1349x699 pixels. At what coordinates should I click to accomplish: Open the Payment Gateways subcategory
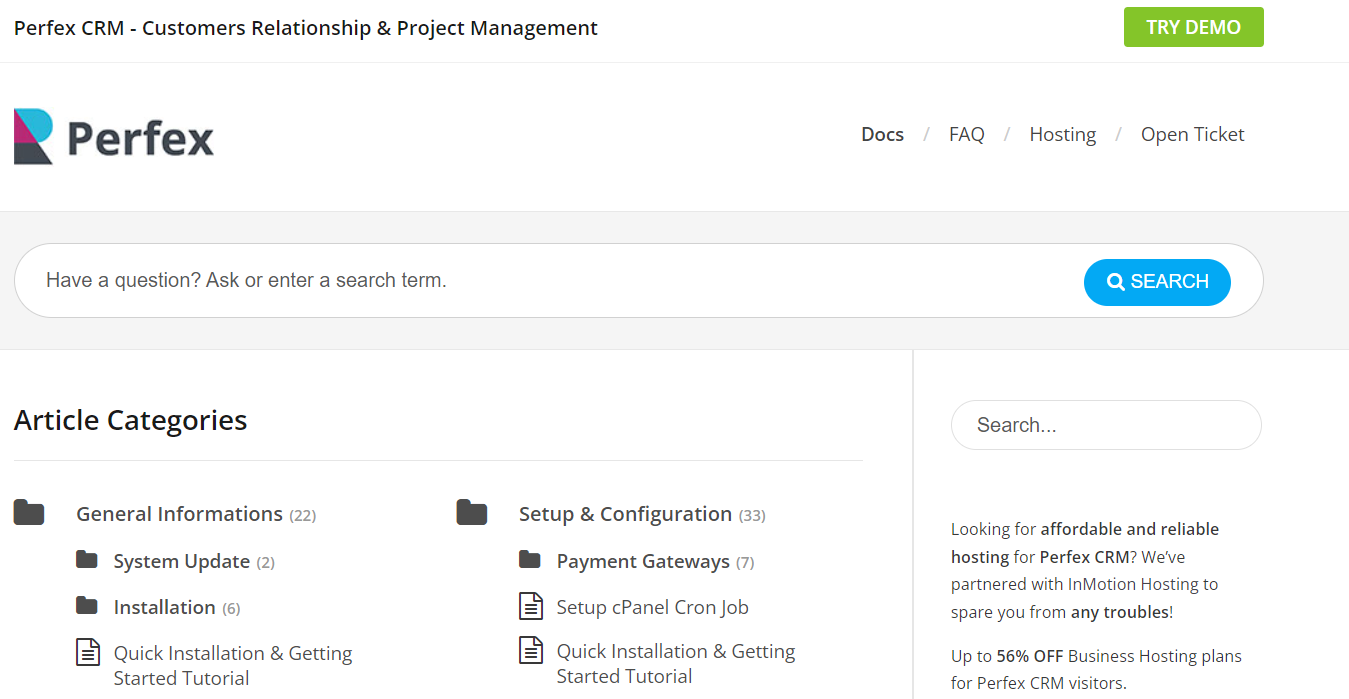click(643, 561)
